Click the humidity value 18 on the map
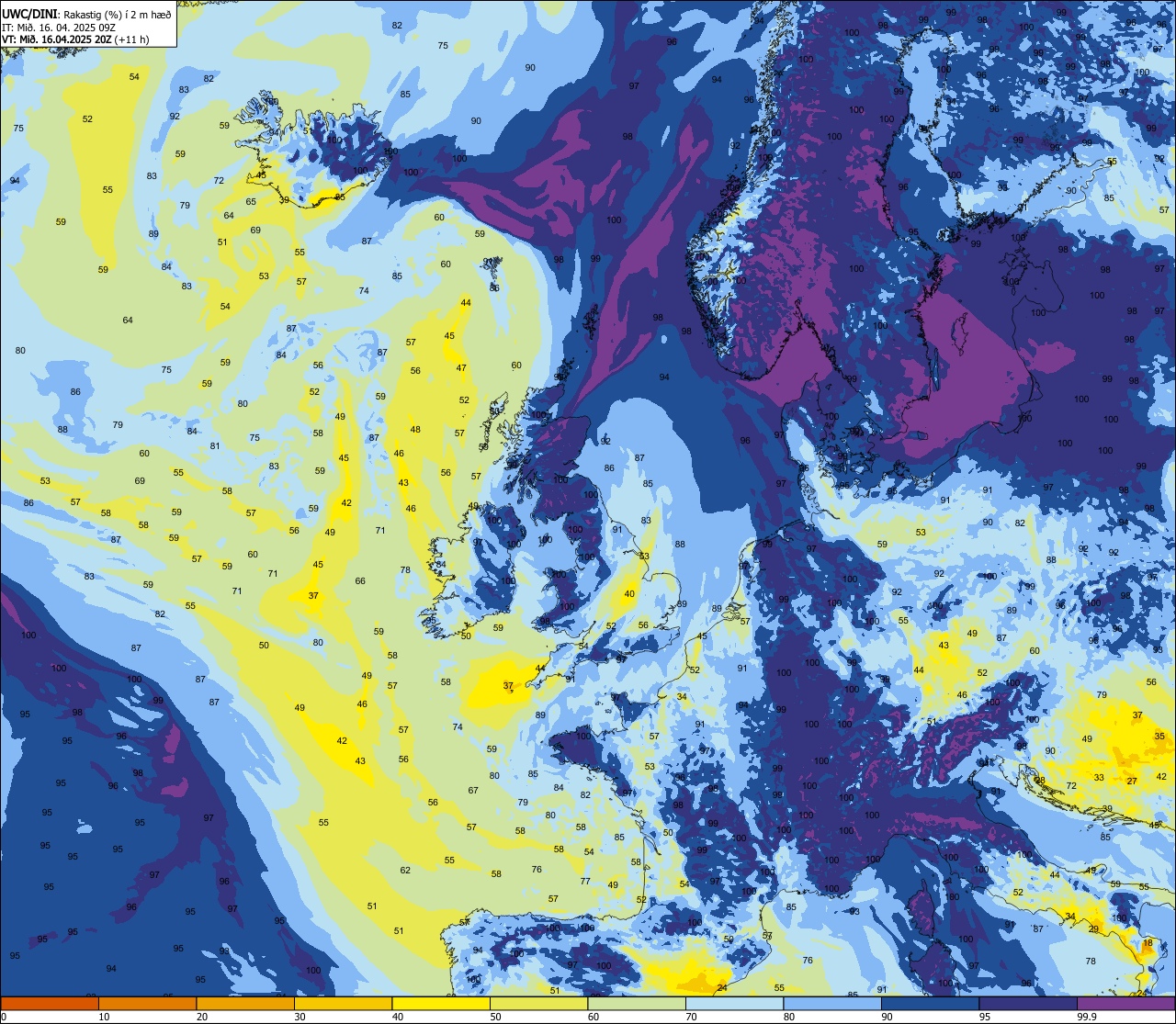The image size is (1176, 1024). [1148, 943]
